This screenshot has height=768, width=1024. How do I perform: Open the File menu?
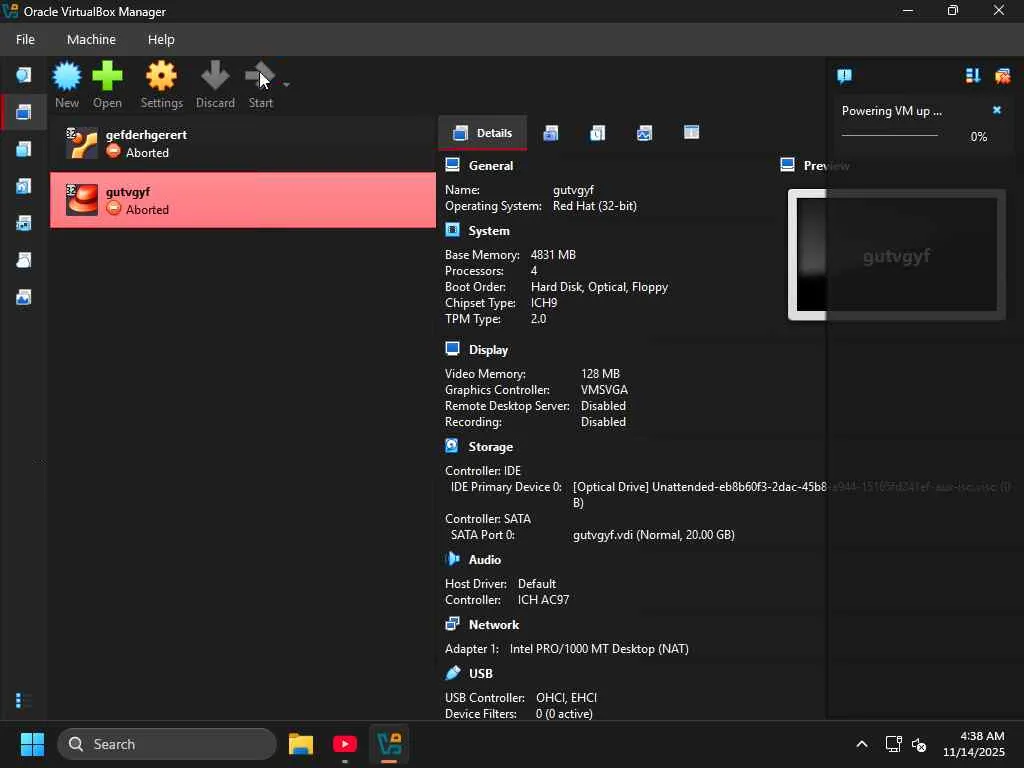coord(25,40)
